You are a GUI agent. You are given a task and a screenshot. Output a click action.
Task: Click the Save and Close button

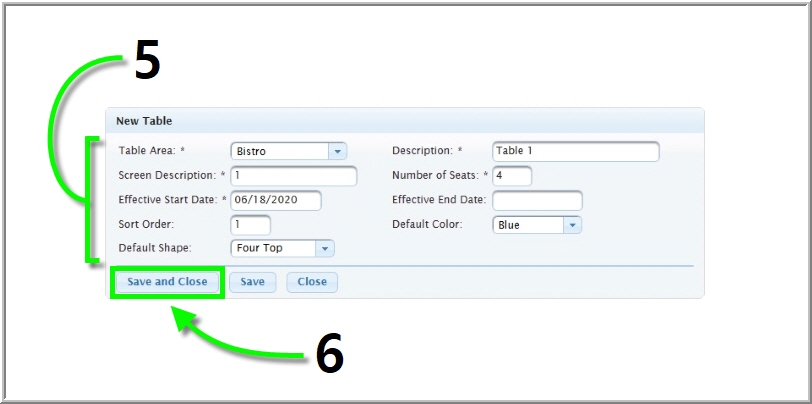click(x=167, y=282)
